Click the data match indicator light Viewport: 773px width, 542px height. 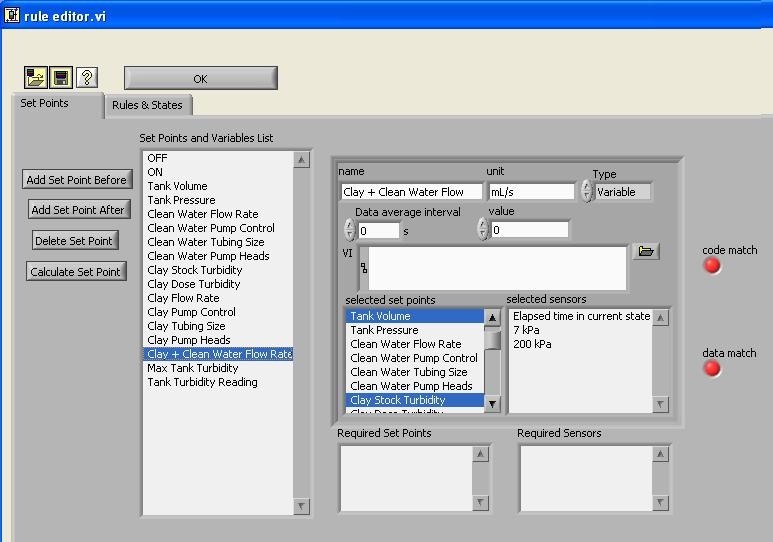tap(712, 368)
